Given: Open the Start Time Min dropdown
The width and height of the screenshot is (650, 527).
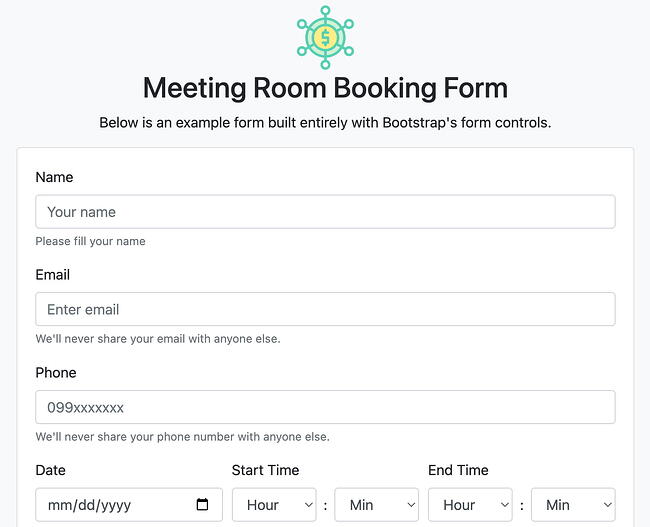Looking at the screenshot, I should tap(376, 505).
